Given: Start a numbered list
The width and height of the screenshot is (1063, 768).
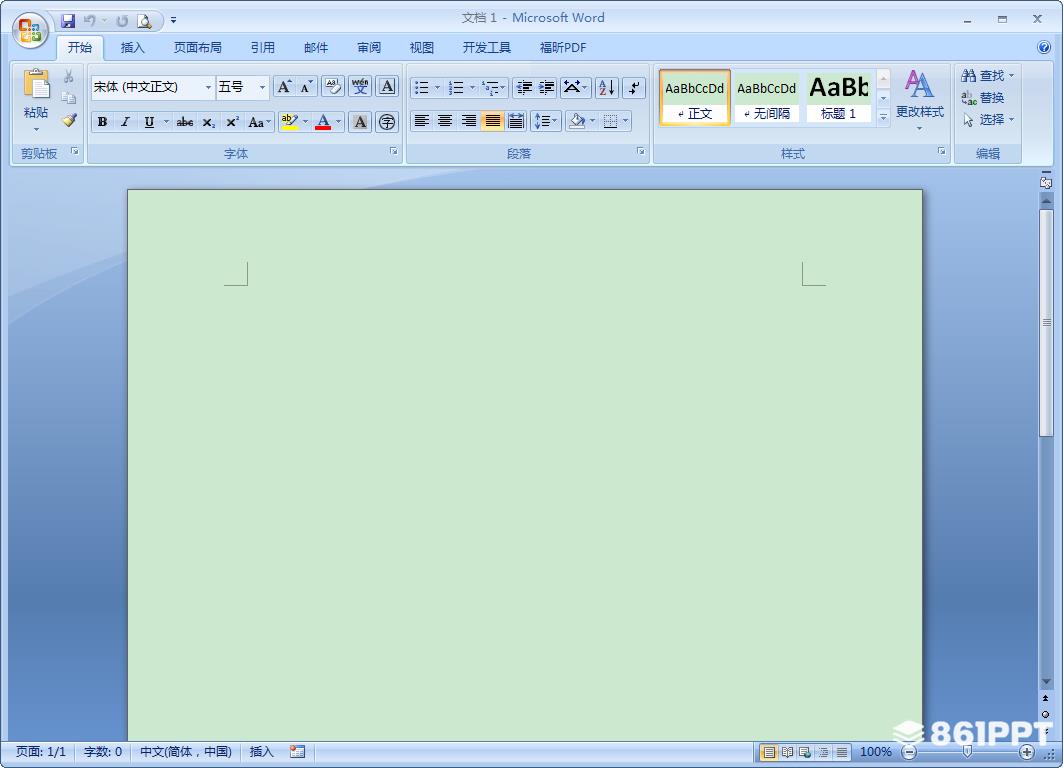Looking at the screenshot, I should (x=457, y=87).
